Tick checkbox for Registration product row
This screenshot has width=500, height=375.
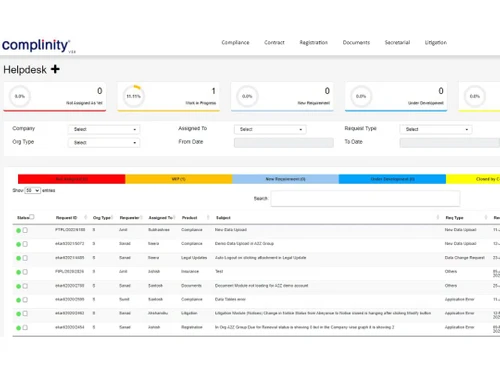point(25,328)
